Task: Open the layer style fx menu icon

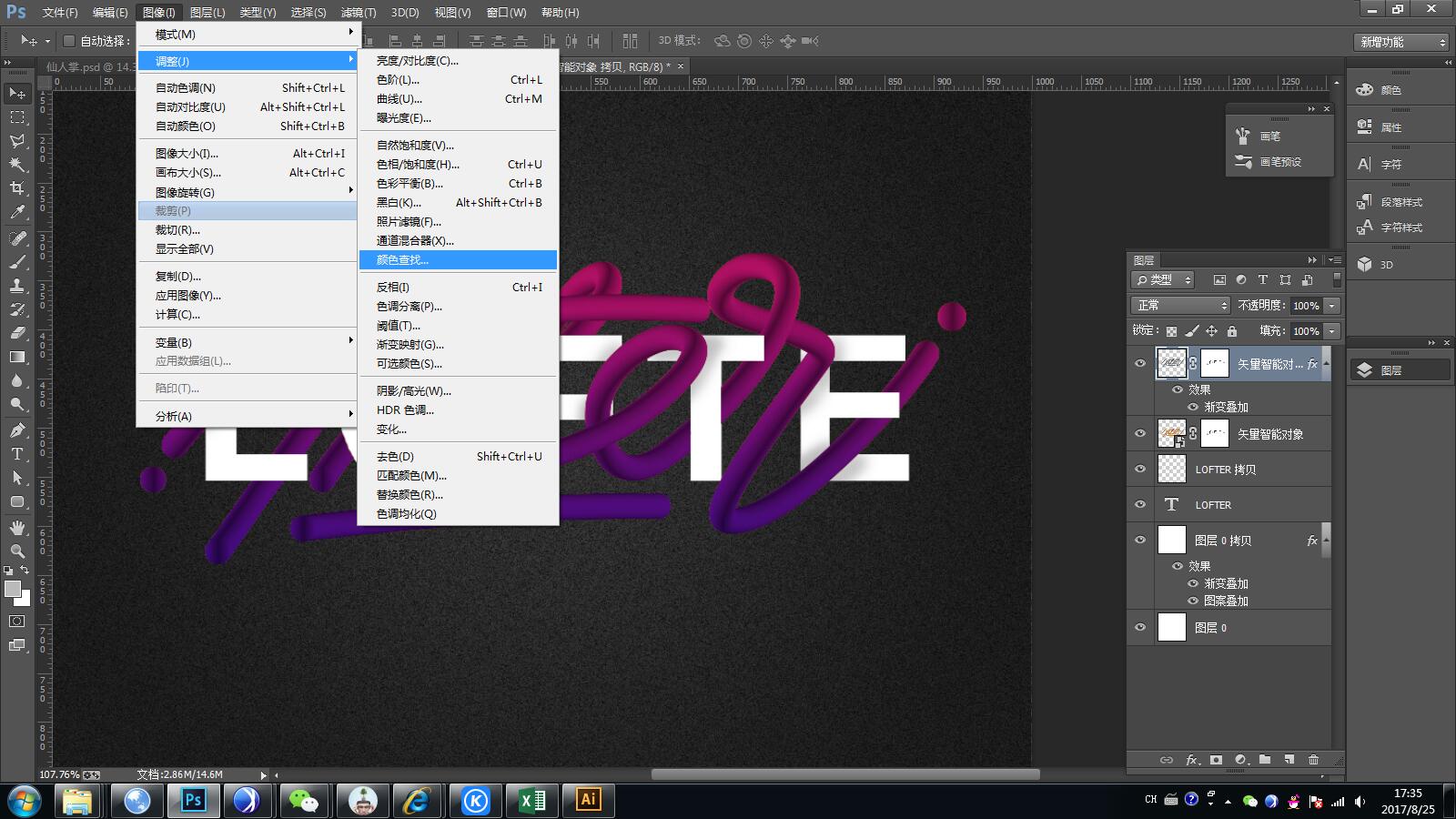Action: click(x=1192, y=760)
